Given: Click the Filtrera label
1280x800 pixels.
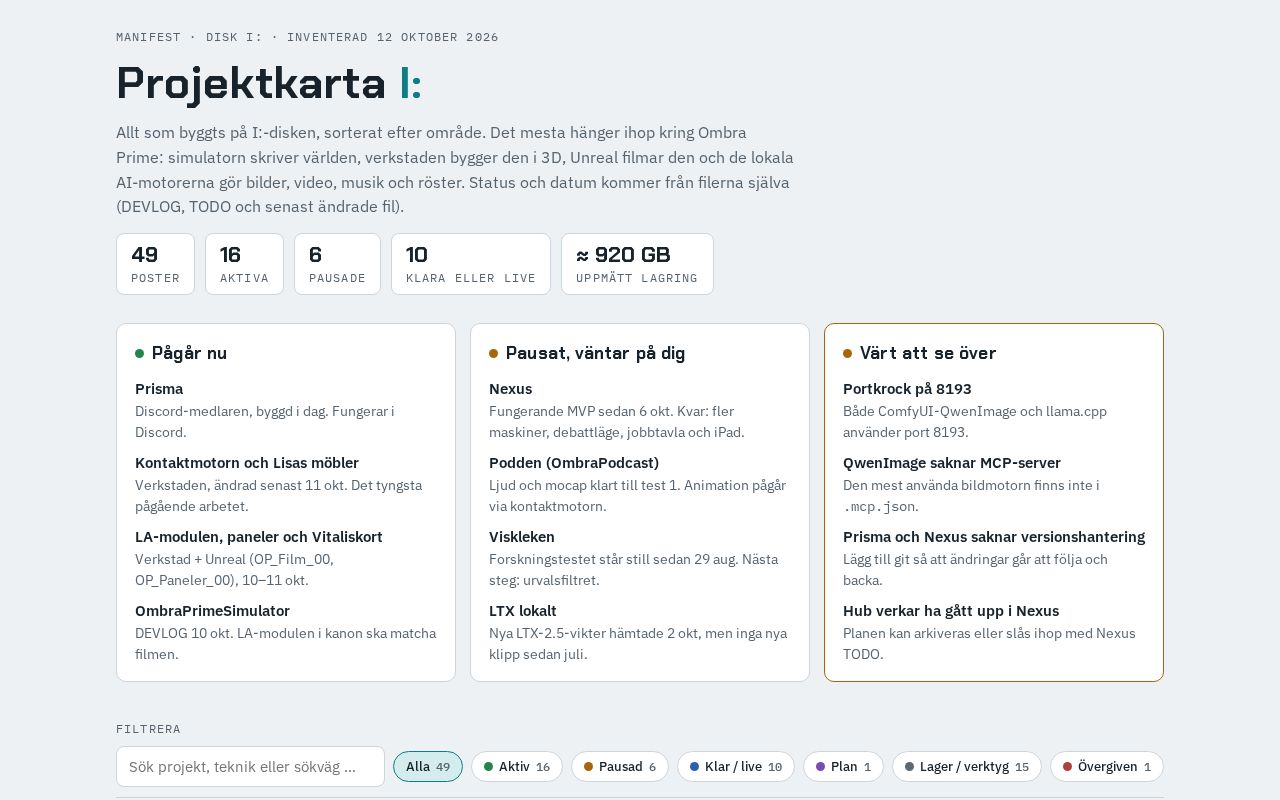Looking at the screenshot, I should 148,729.
